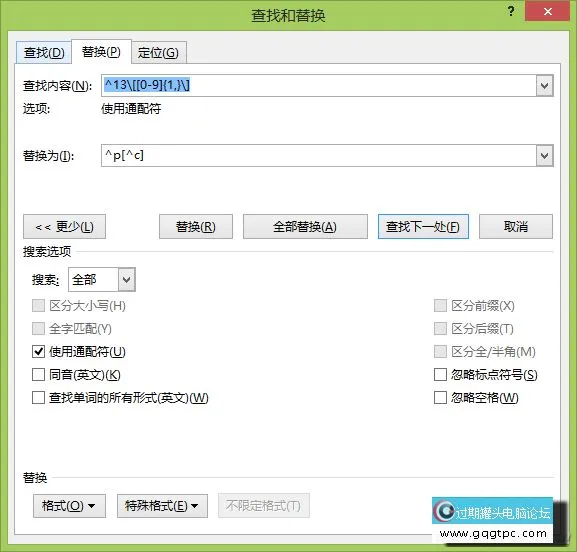Open the 特殊格式(E) dropdown menu
This screenshot has width=577, height=552.
[x=162, y=506]
